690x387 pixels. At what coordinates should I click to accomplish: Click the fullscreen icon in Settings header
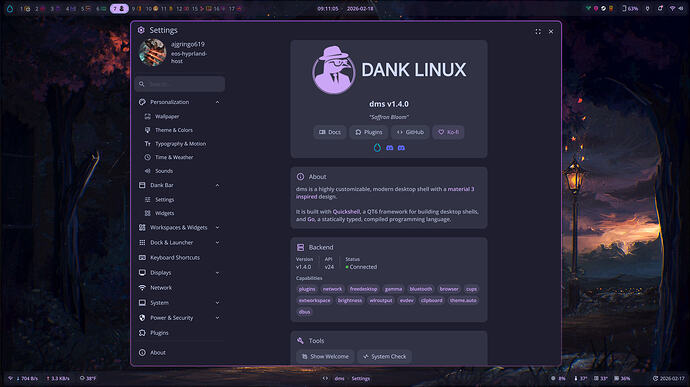pyautogui.click(x=538, y=32)
